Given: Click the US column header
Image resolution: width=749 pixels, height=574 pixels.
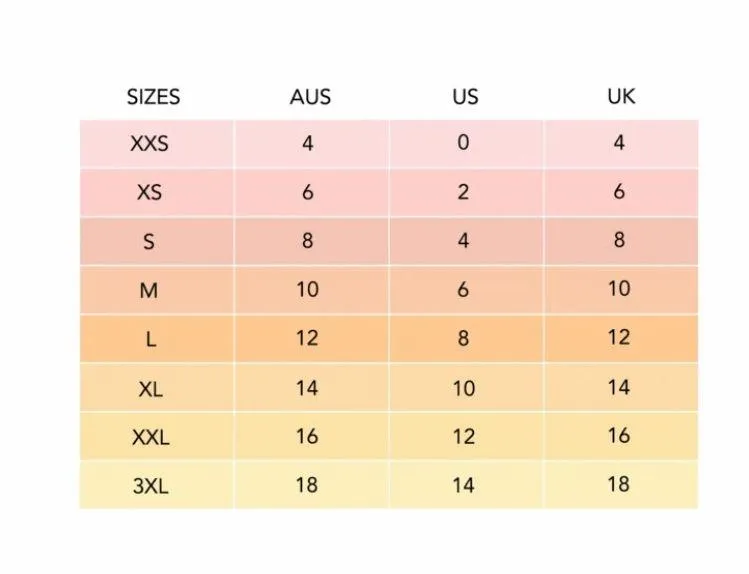Looking at the screenshot, I should [464, 97].
